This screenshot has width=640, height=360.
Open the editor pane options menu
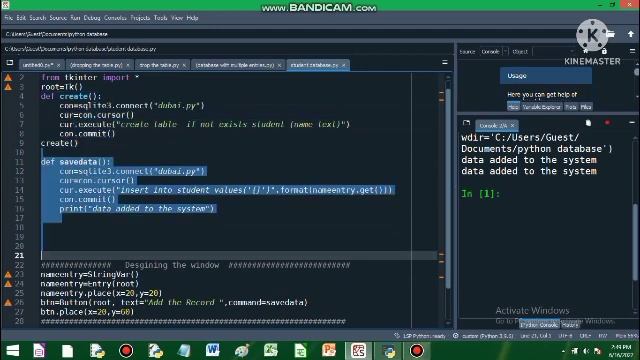[445, 62]
